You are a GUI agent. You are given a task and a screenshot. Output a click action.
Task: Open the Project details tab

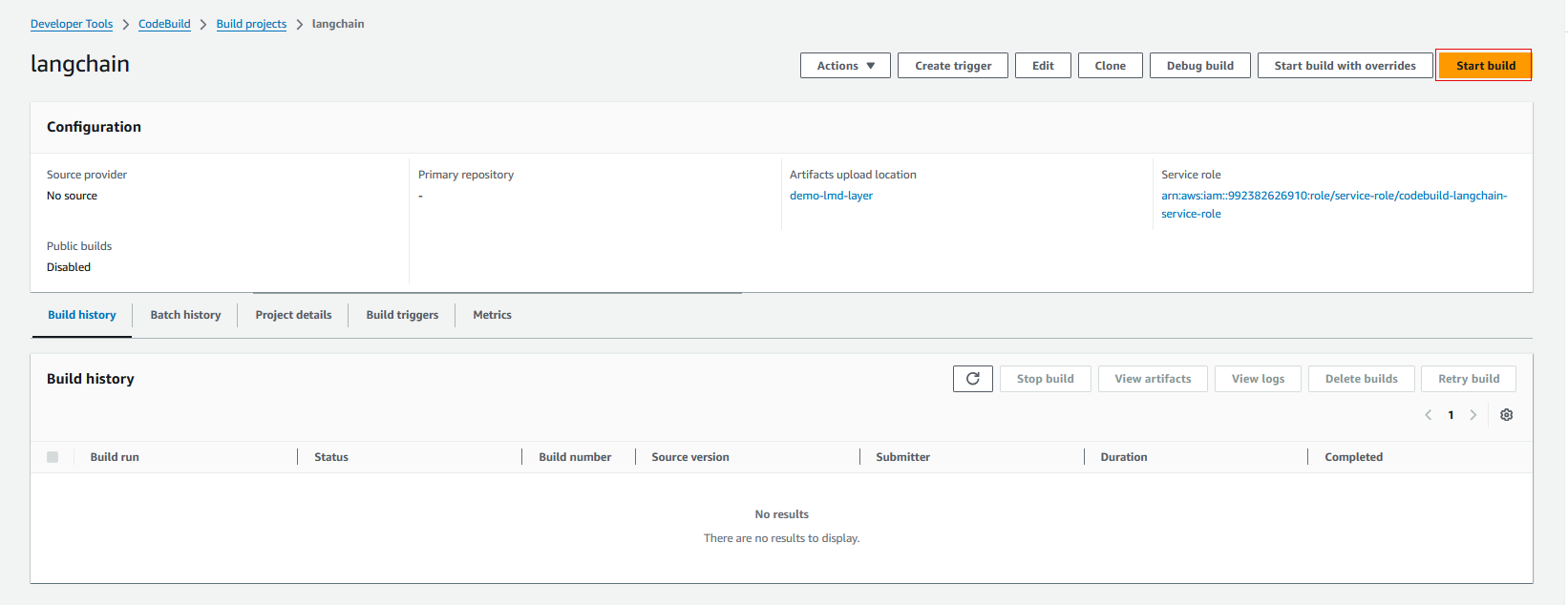293,315
